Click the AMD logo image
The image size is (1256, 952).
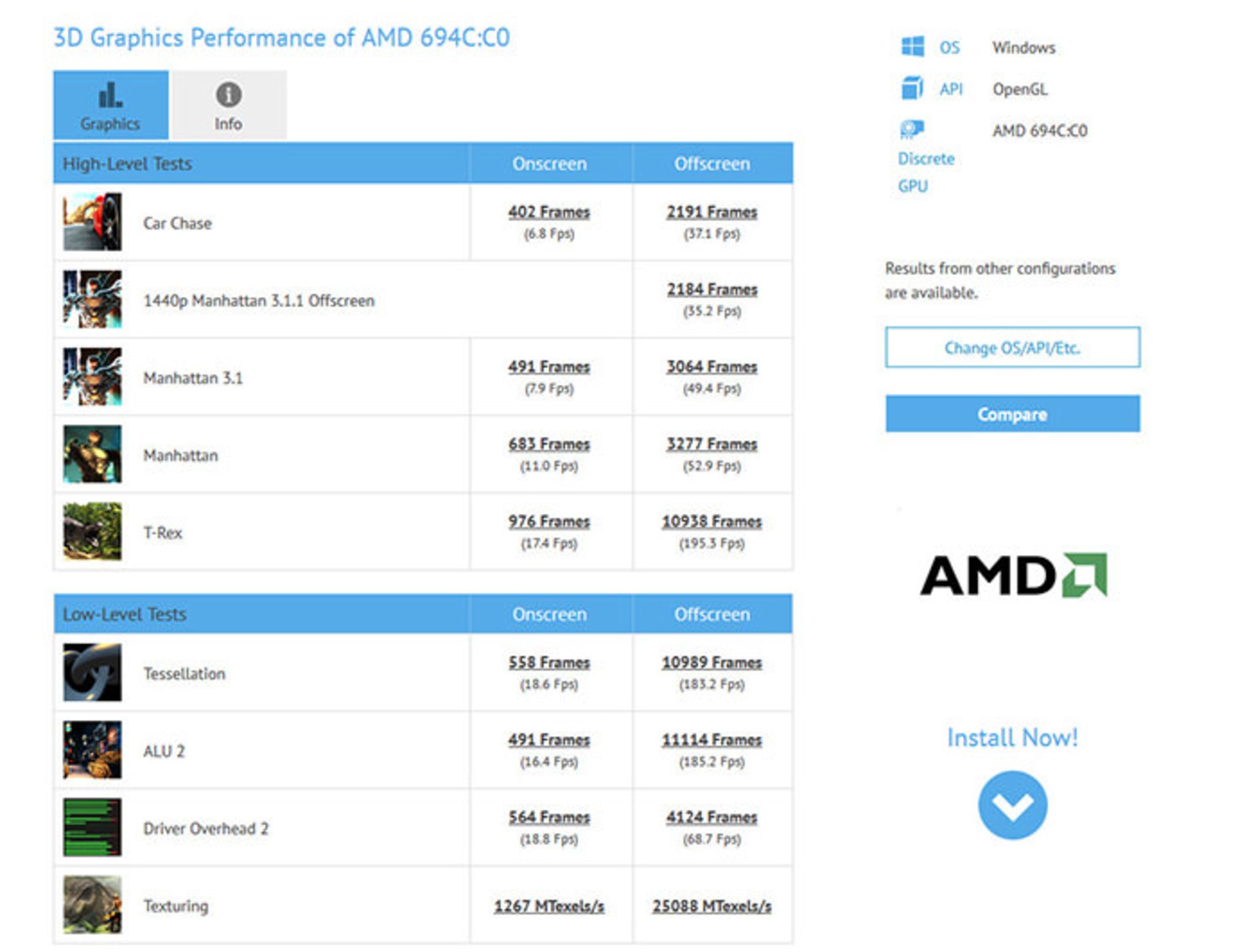[x=1013, y=575]
